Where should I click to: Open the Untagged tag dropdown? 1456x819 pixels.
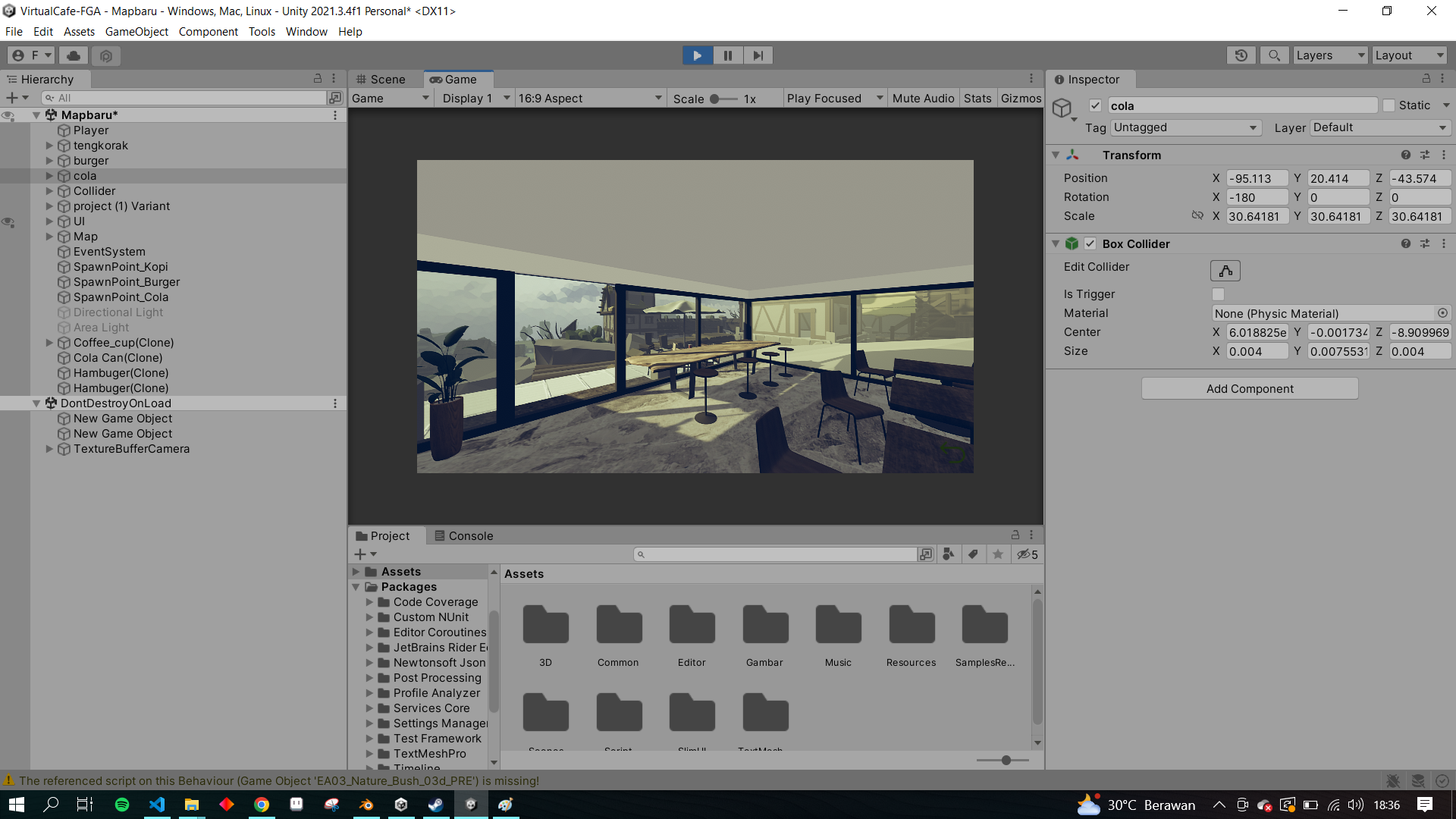tap(1185, 127)
